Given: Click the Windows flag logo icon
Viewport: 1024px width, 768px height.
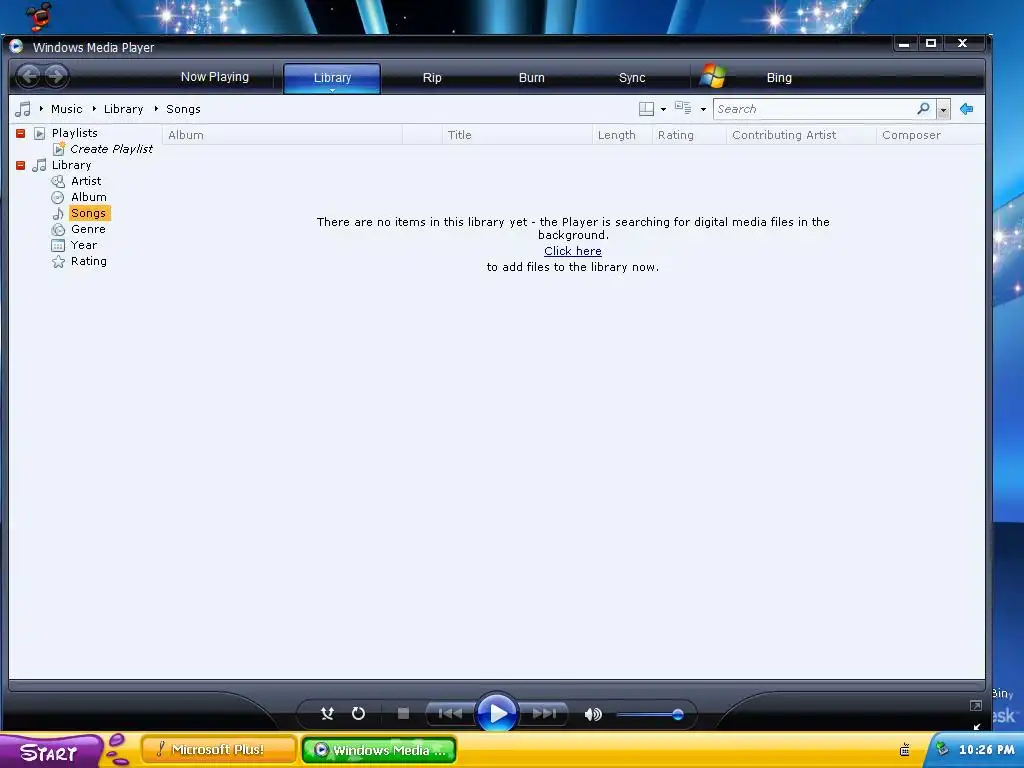Looking at the screenshot, I should click(712, 76).
